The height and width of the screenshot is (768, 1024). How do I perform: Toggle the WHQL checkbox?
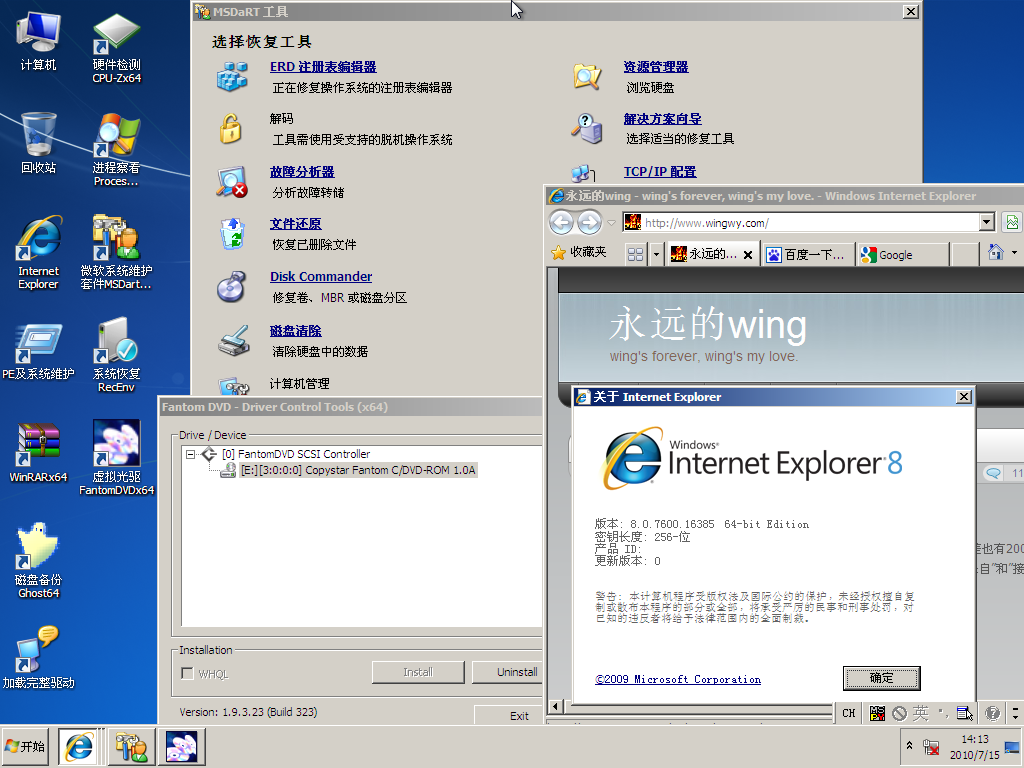coord(187,673)
